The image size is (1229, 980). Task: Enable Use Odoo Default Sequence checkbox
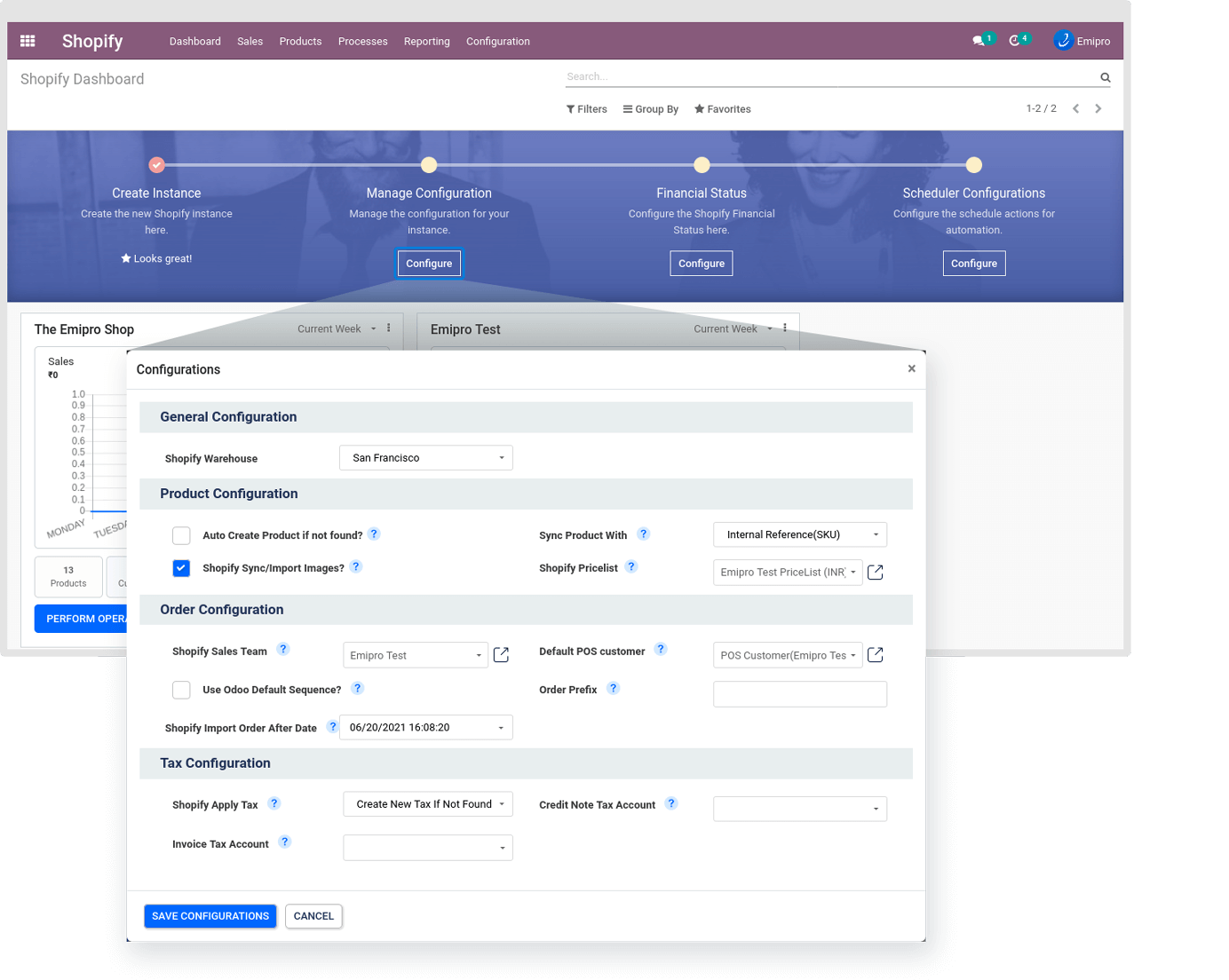point(181,690)
